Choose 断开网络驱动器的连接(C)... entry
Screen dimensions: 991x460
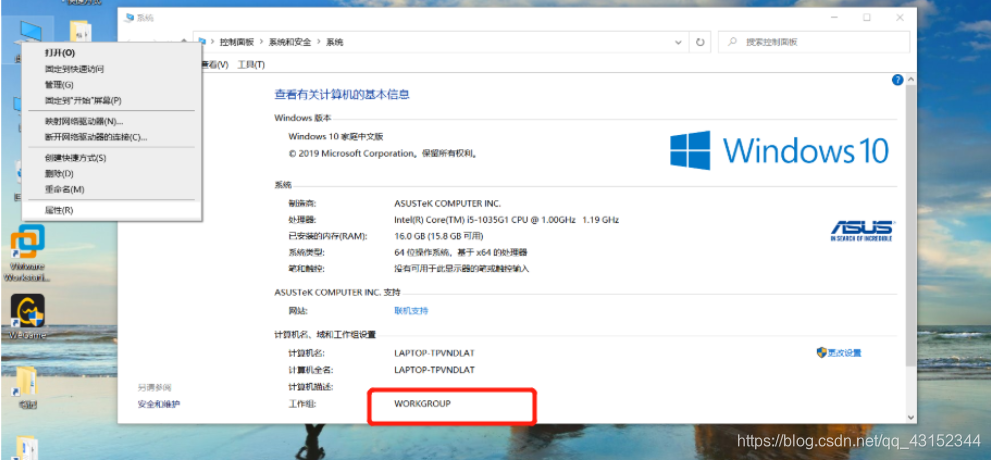click(111, 137)
